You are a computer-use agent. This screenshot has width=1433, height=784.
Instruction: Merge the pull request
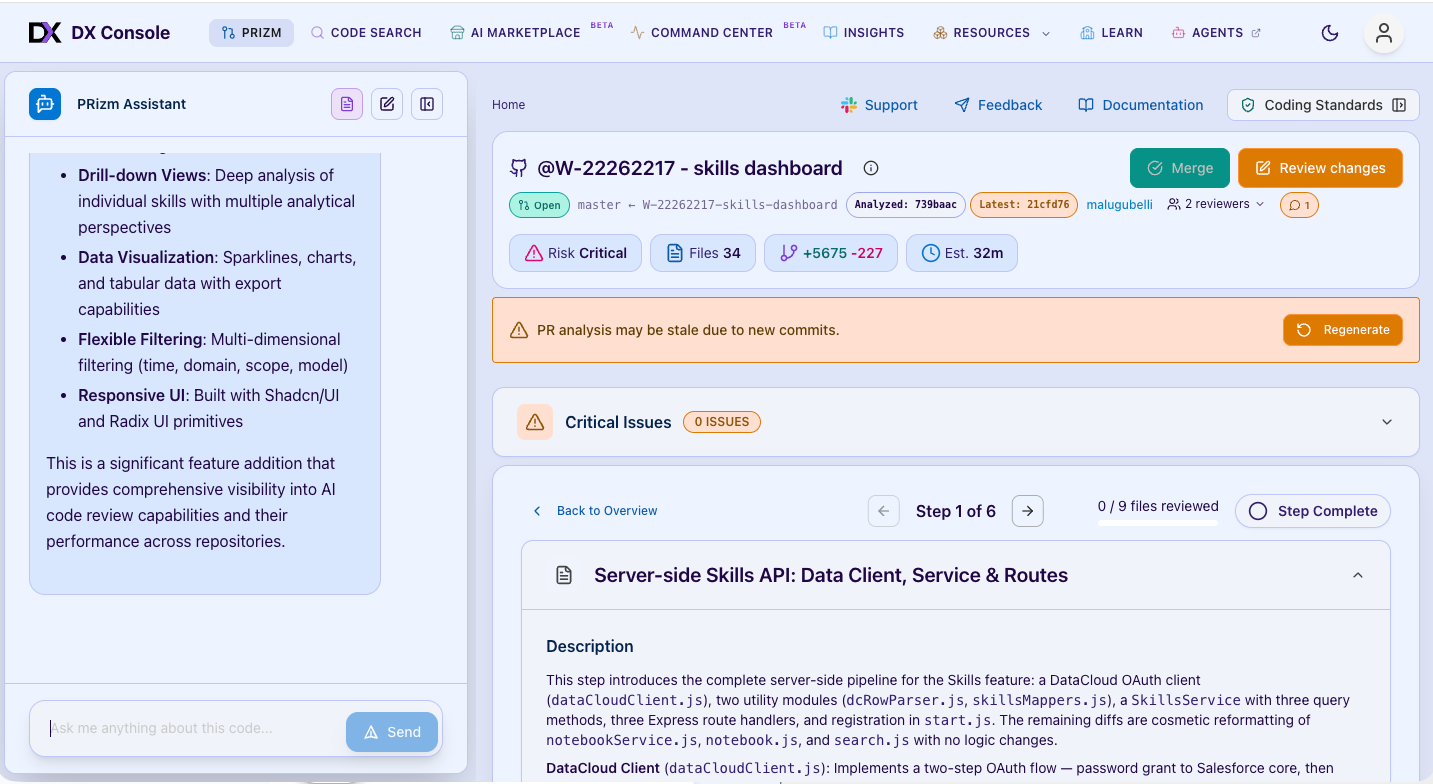1180,168
